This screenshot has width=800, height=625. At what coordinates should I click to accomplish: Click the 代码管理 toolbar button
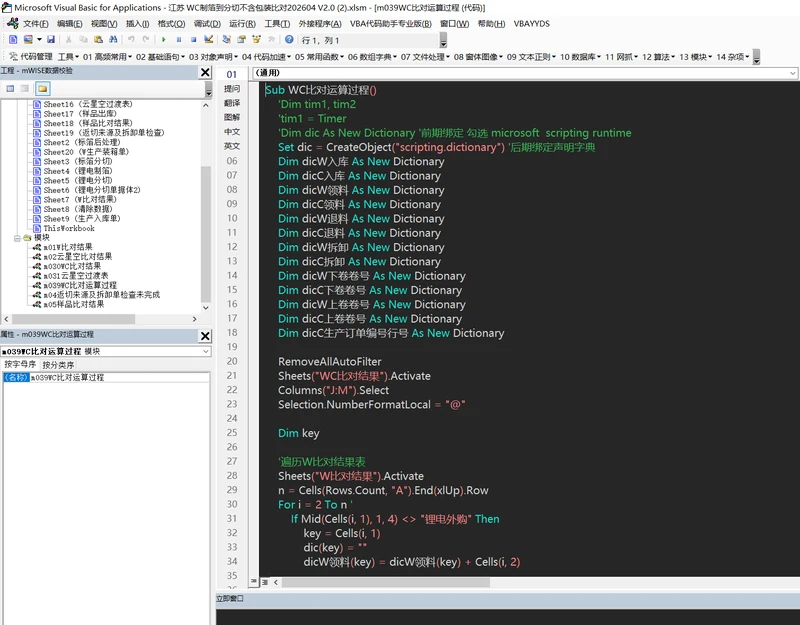(31, 57)
